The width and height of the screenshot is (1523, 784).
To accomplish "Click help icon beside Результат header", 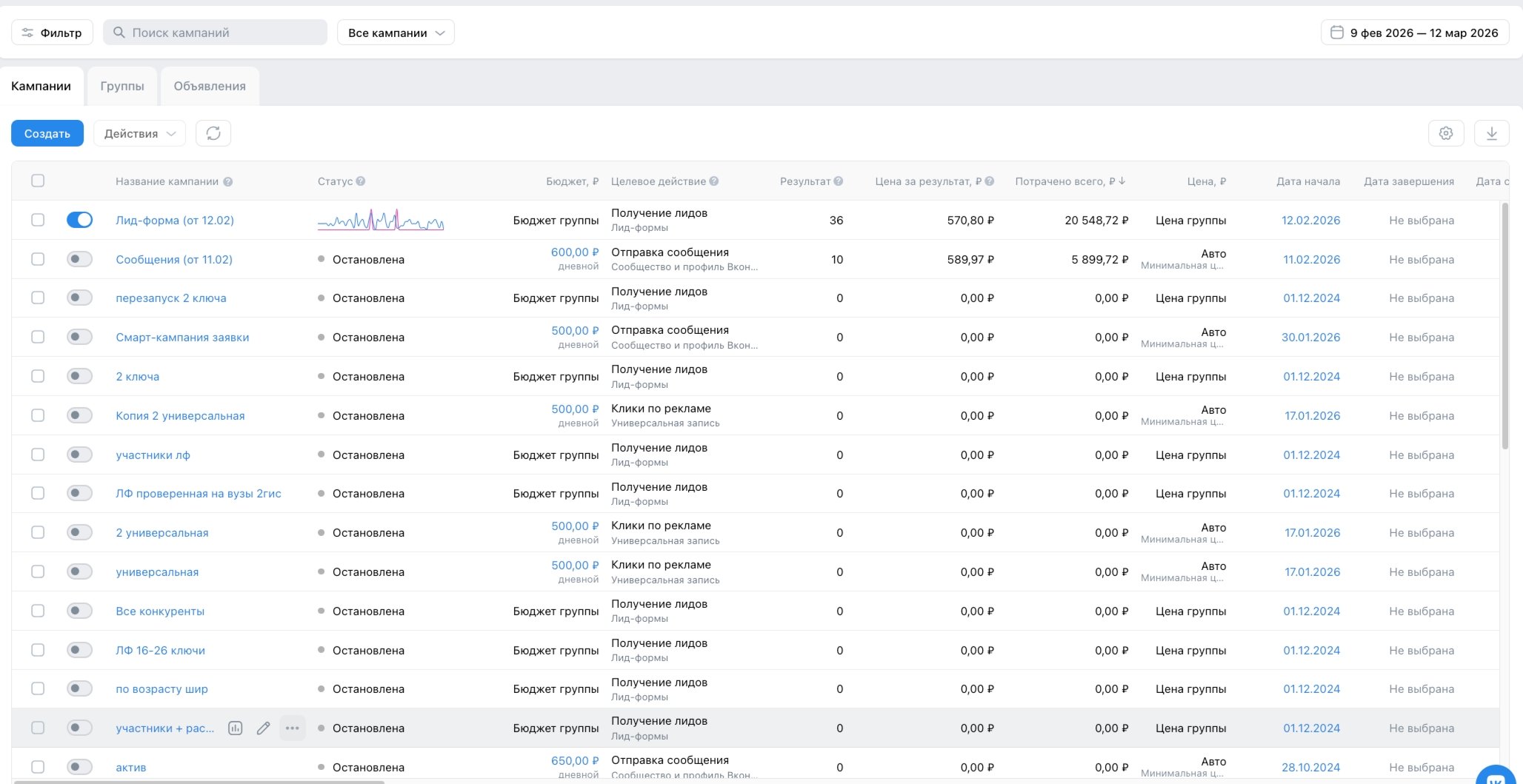I will click(x=839, y=181).
